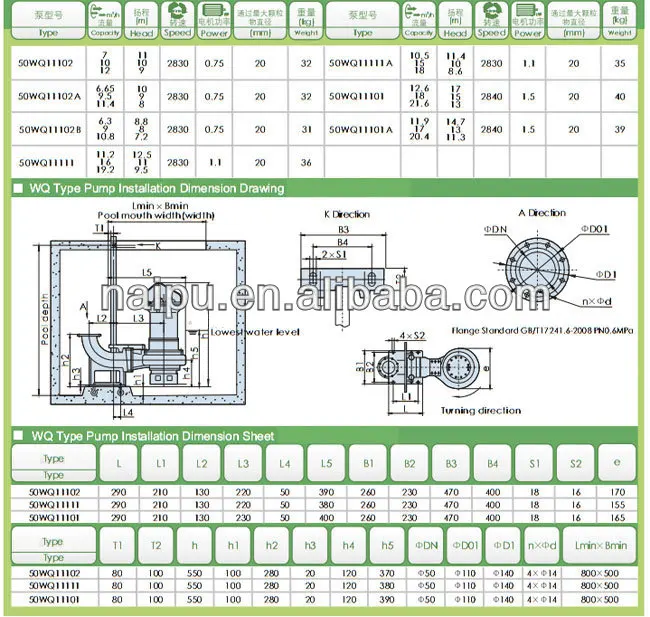The height and width of the screenshot is (617, 650).
Task: Click the n×Φd header cell in the dimension sheet
Action: [x=542, y=545]
